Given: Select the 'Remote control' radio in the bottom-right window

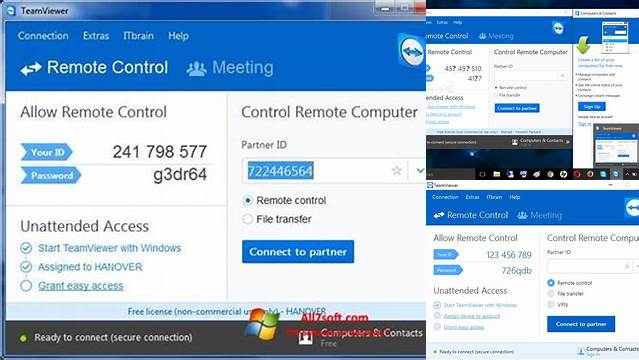Looking at the screenshot, I should [x=551, y=283].
